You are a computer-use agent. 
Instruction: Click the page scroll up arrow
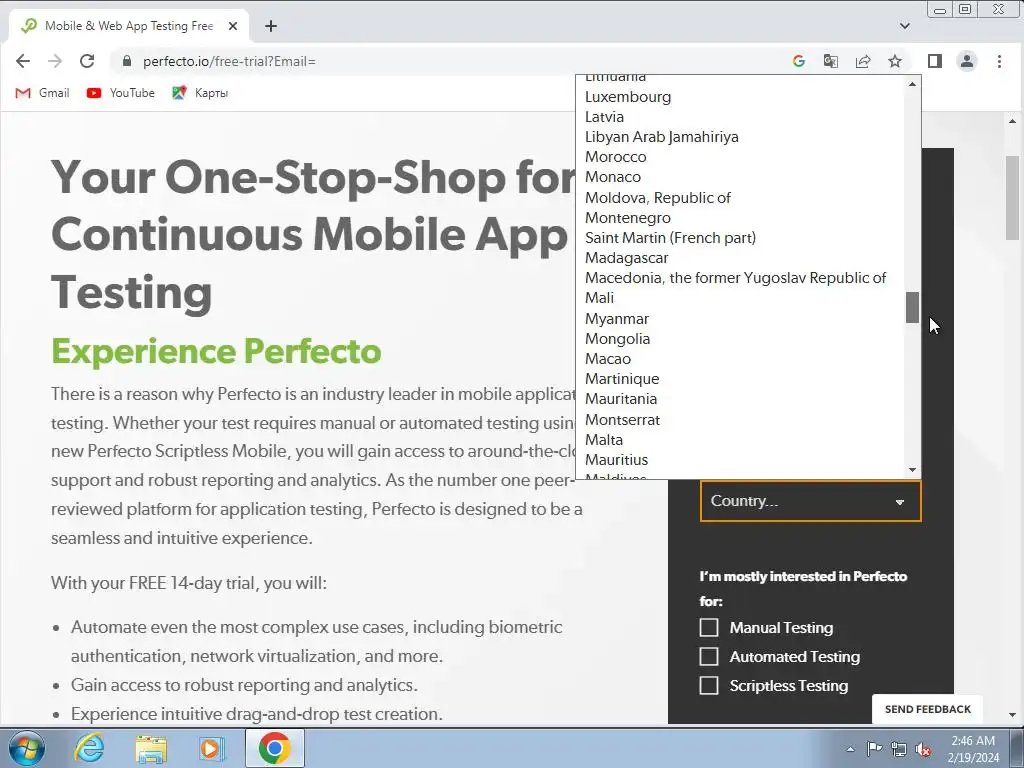1012,121
